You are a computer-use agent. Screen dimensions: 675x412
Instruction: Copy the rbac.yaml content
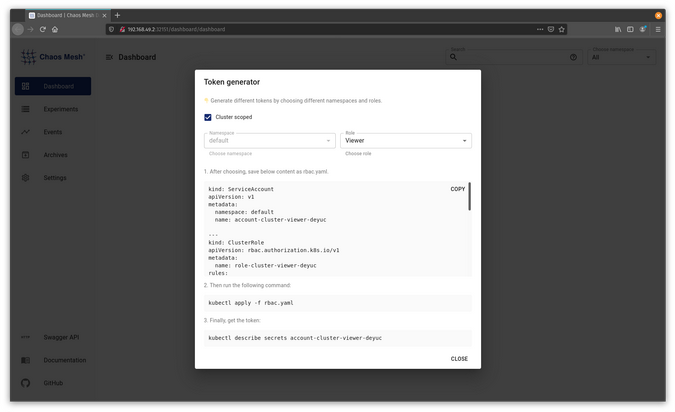pos(457,189)
